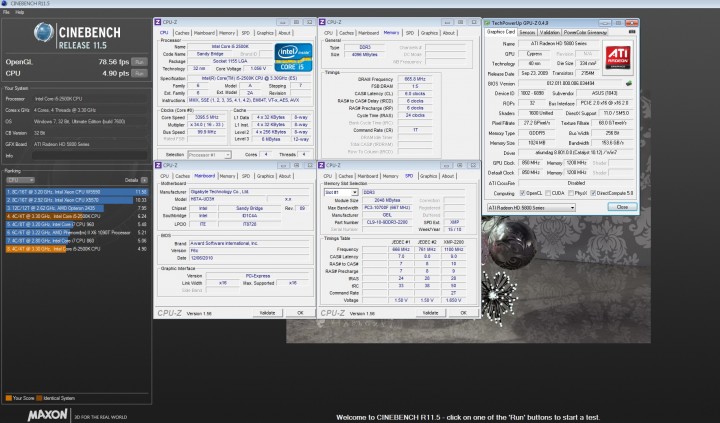Select the ranking row scoring 6.24
Screen dimensions: 720x423
click(x=77, y=216)
